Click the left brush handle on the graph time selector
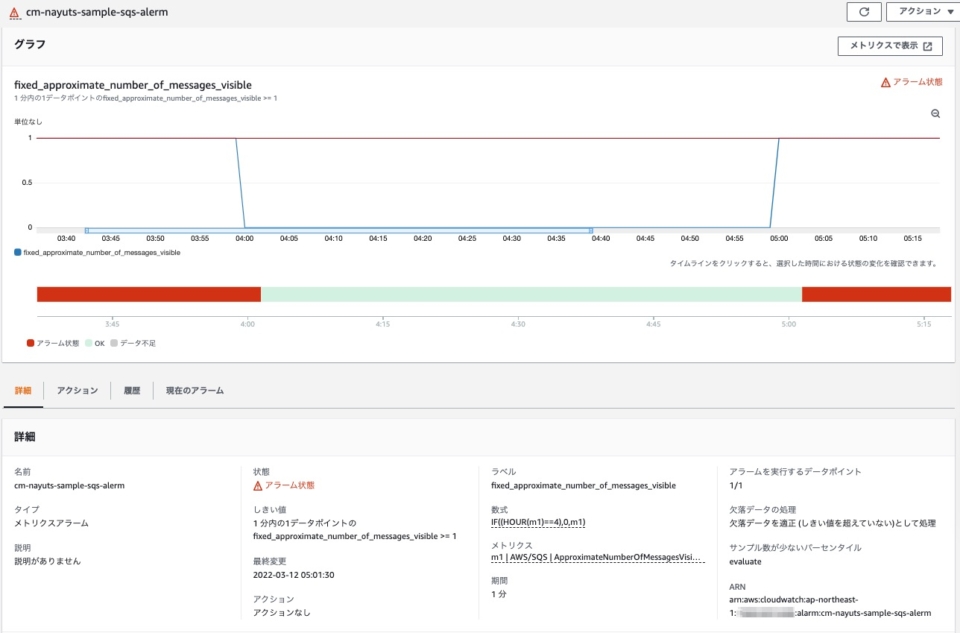This screenshot has width=960, height=633. point(88,228)
